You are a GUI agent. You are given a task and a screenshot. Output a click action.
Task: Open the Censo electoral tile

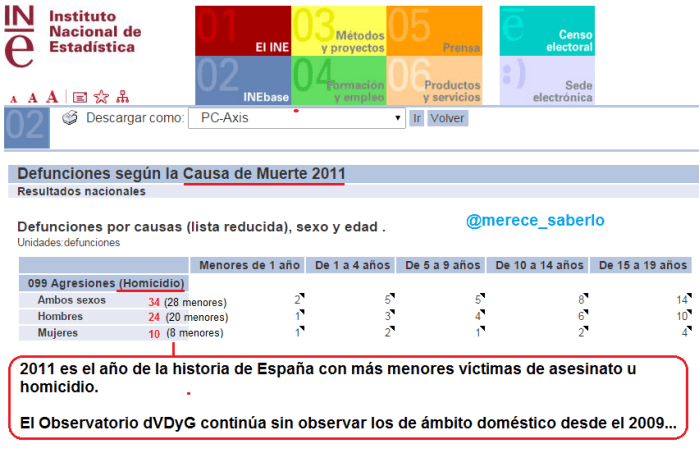pos(547,31)
